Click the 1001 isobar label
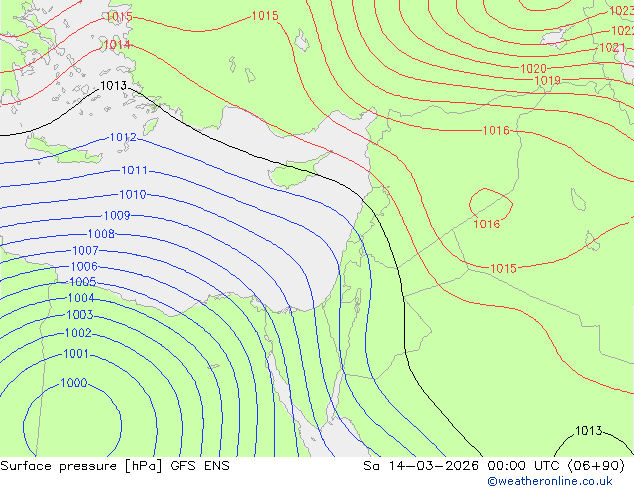The image size is (634, 490). coord(76,354)
